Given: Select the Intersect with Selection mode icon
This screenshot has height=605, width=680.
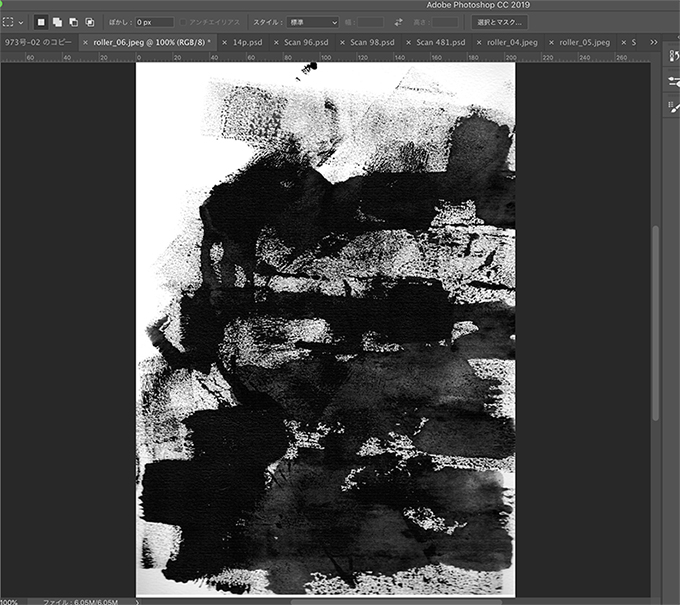Looking at the screenshot, I should coord(89,21).
